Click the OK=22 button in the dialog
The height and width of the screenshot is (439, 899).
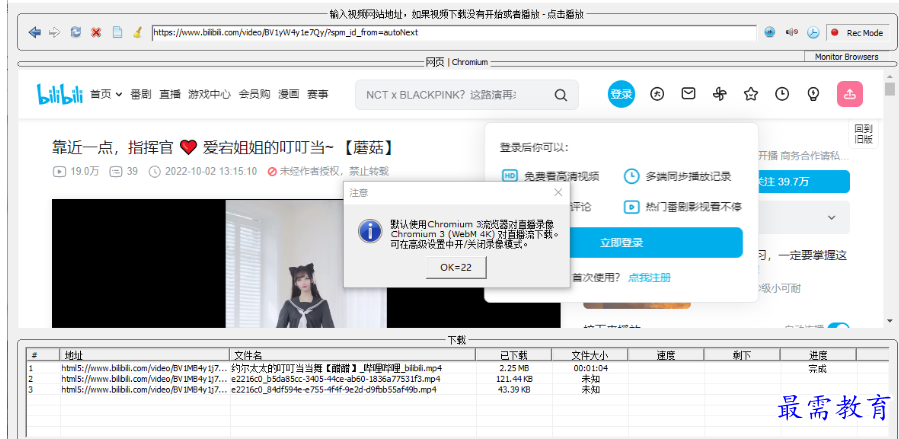(x=455, y=267)
